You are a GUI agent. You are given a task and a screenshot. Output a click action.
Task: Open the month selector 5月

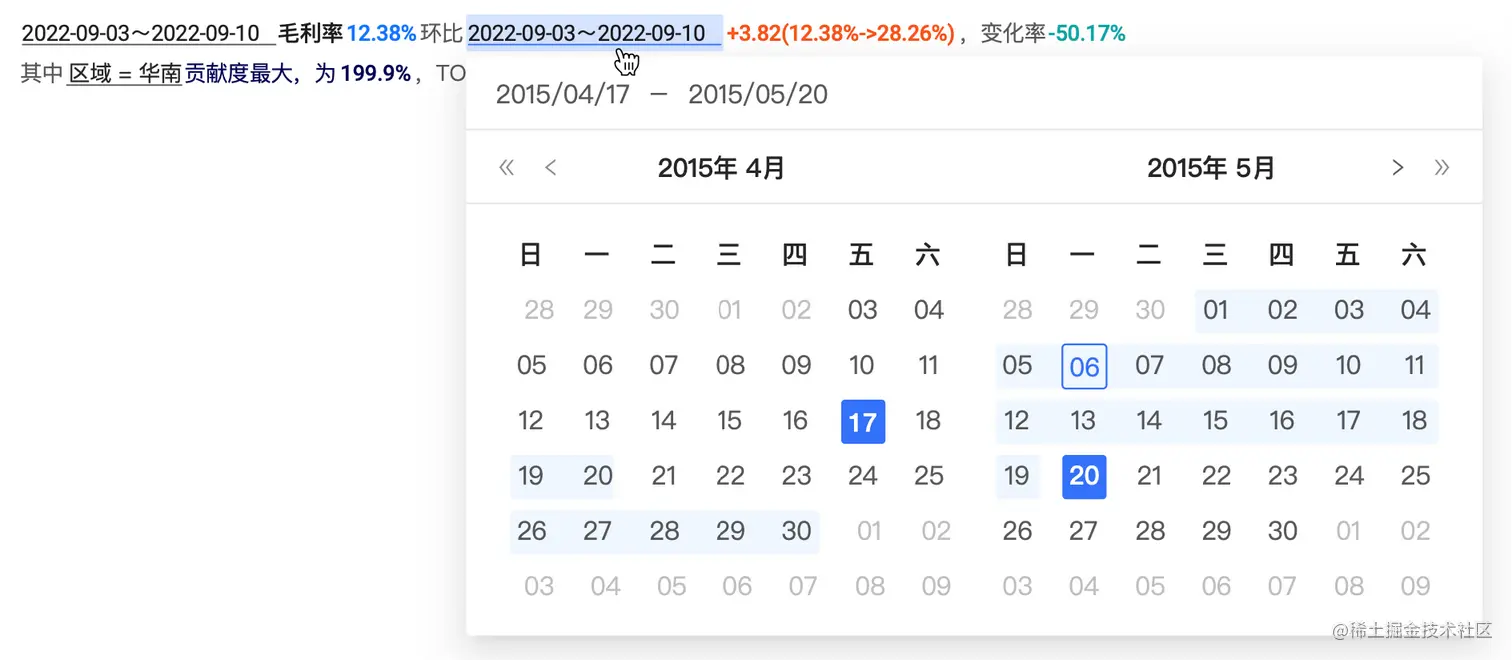pyautogui.click(x=1255, y=168)
